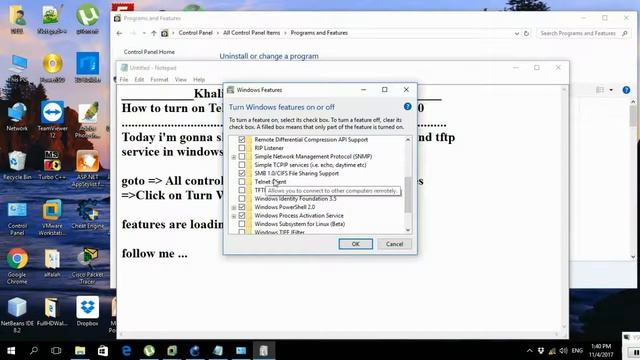Viewport: 640px width, 360px height.
Task: Open Notepad View menu
Action: tap(180, 80)
